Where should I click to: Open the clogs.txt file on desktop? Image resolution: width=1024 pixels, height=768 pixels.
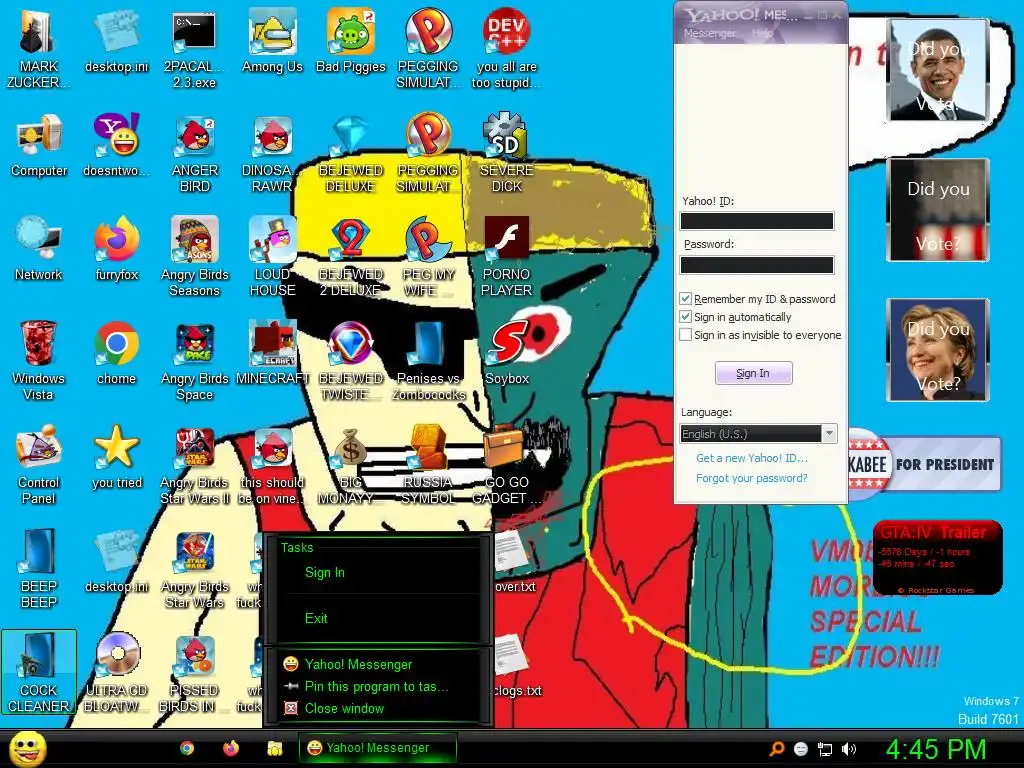pyautogui.click(x=516, y=665)
